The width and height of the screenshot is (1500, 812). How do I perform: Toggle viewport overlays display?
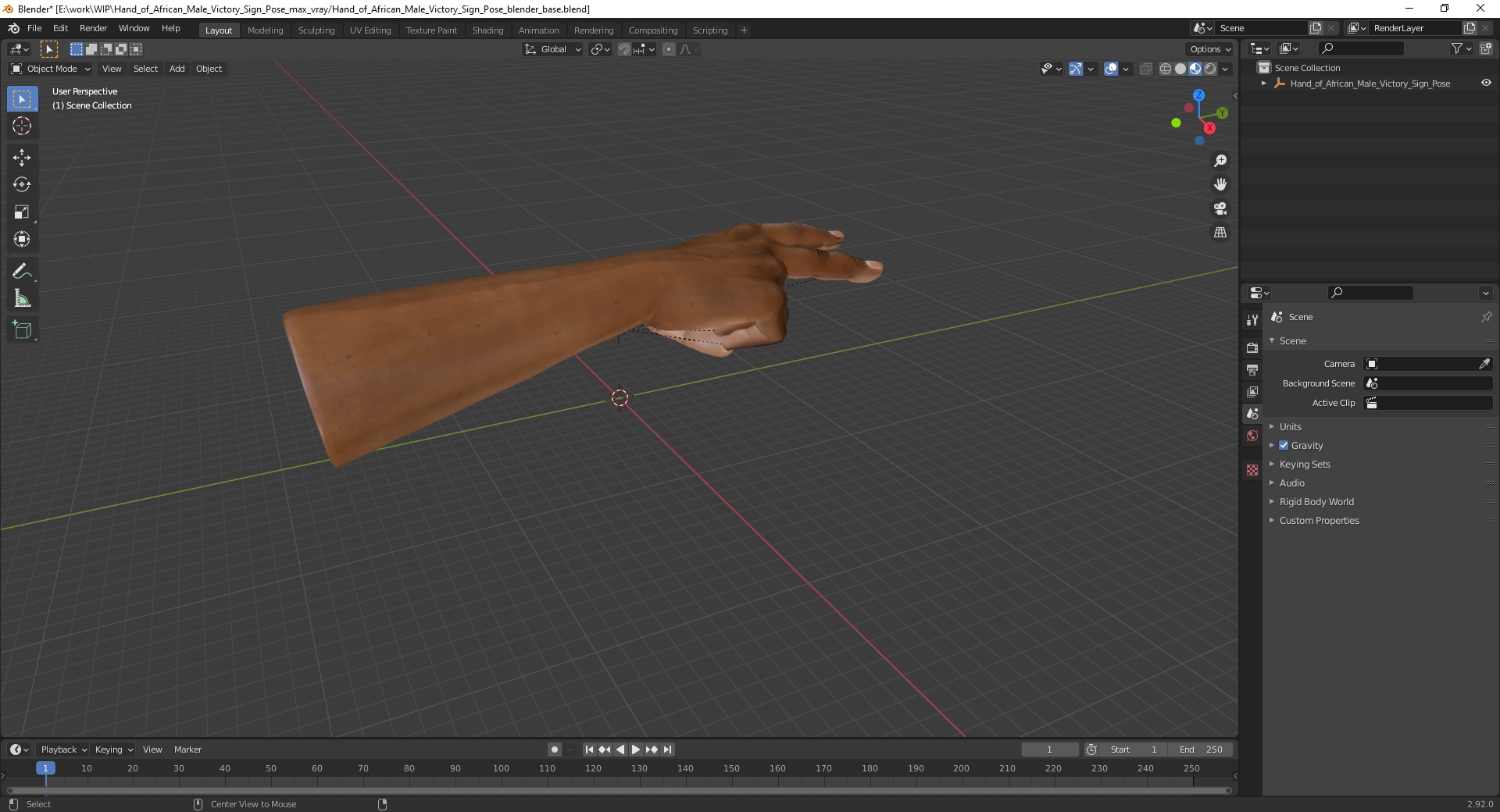tap(1111, 69)
